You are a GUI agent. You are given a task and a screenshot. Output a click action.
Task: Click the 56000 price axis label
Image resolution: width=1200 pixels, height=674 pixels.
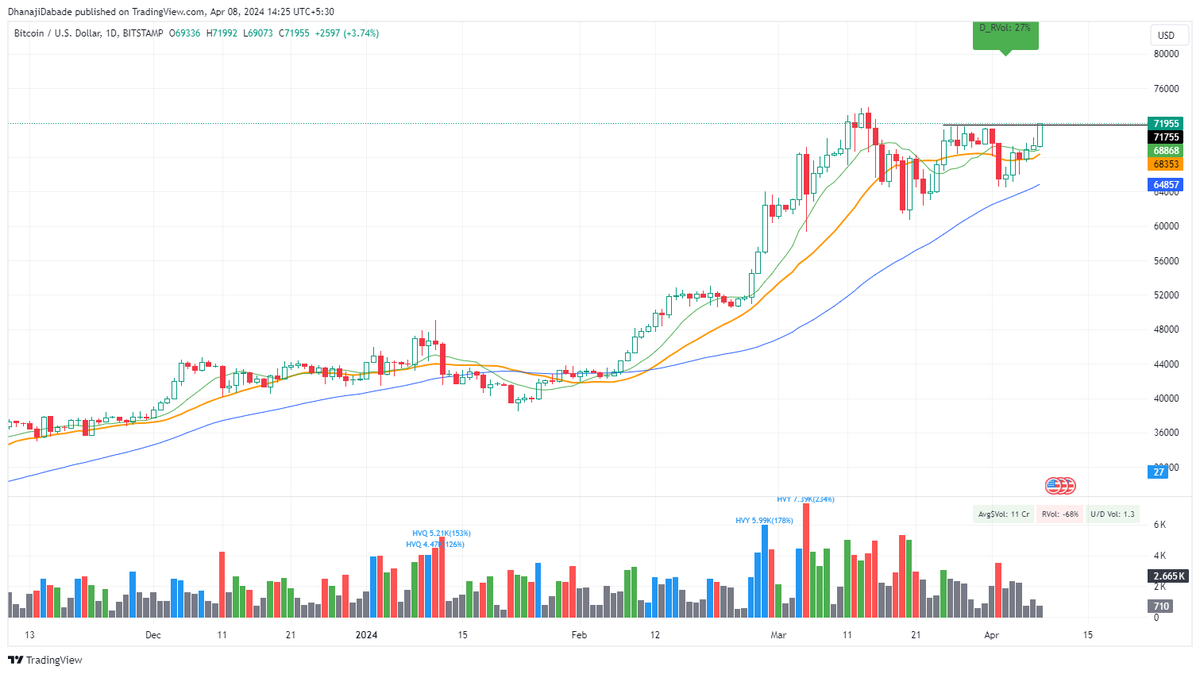pyautogui.click(x=1166, y=261)
